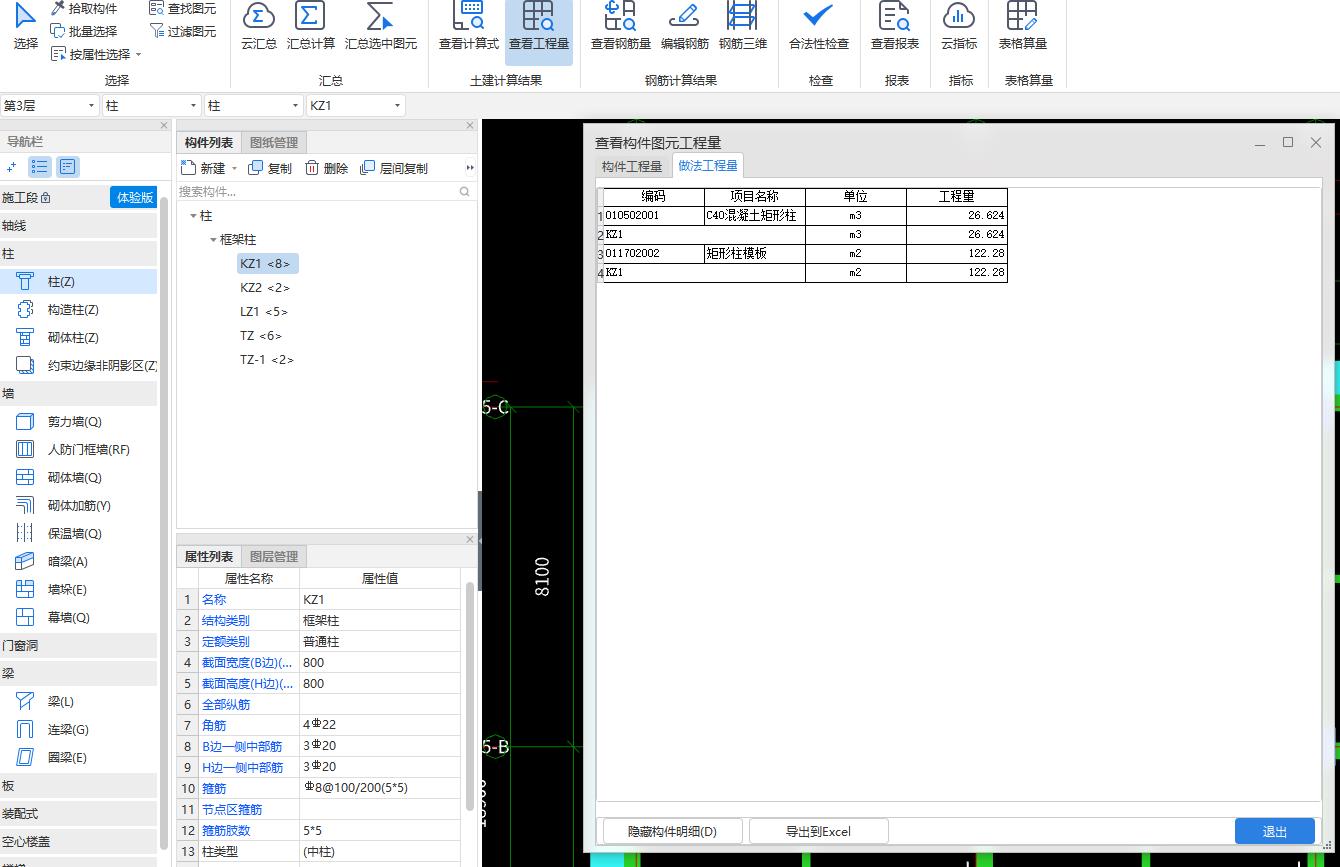The height and width of the screenshot is (867, 1340).
Task: Switch to 构件列表 tab
Action: coord(209,143)
